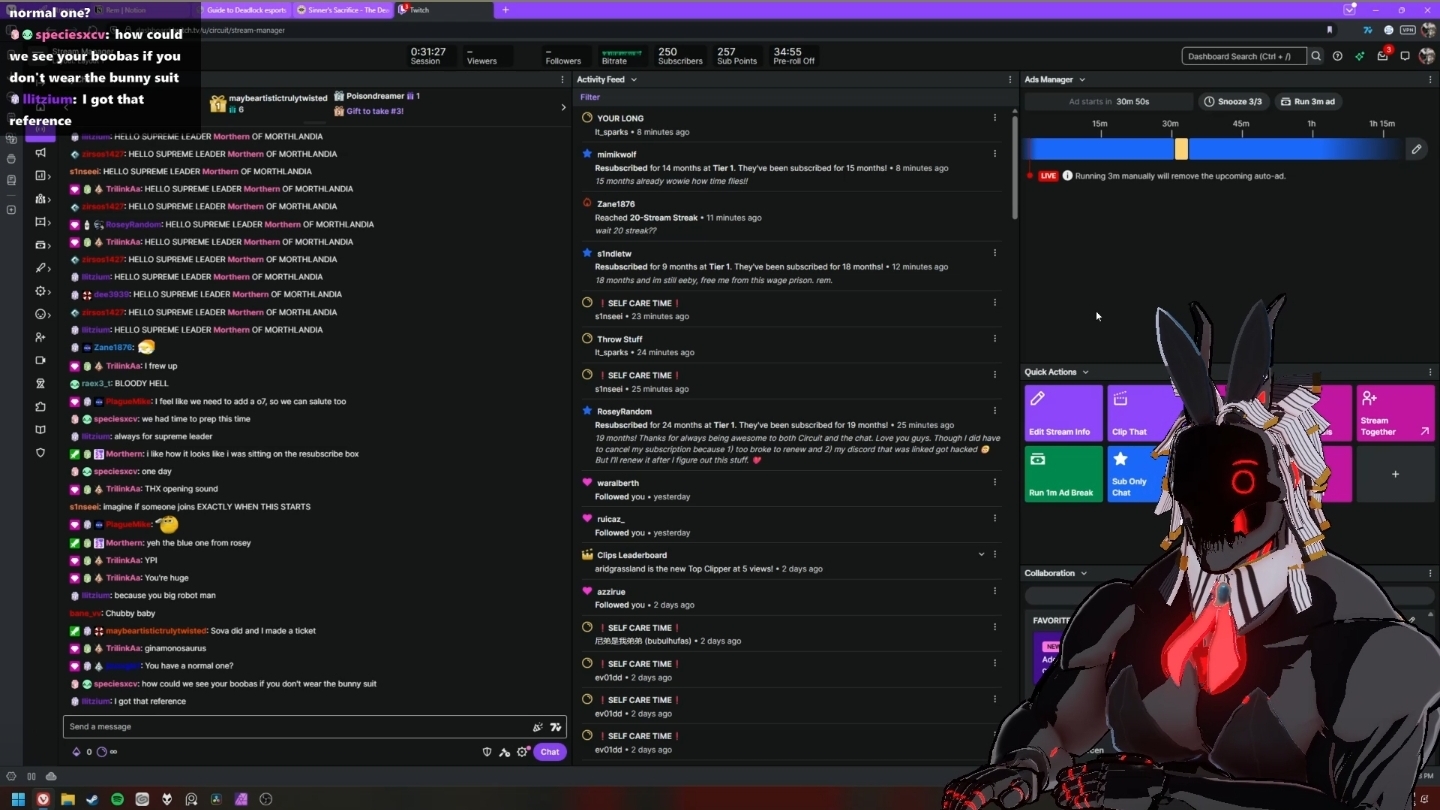Image resolution: width=1440 pixels, height=810 pixels.
Task: Click the bookmark icon in address bar
Action: (x=1330, y=30)
